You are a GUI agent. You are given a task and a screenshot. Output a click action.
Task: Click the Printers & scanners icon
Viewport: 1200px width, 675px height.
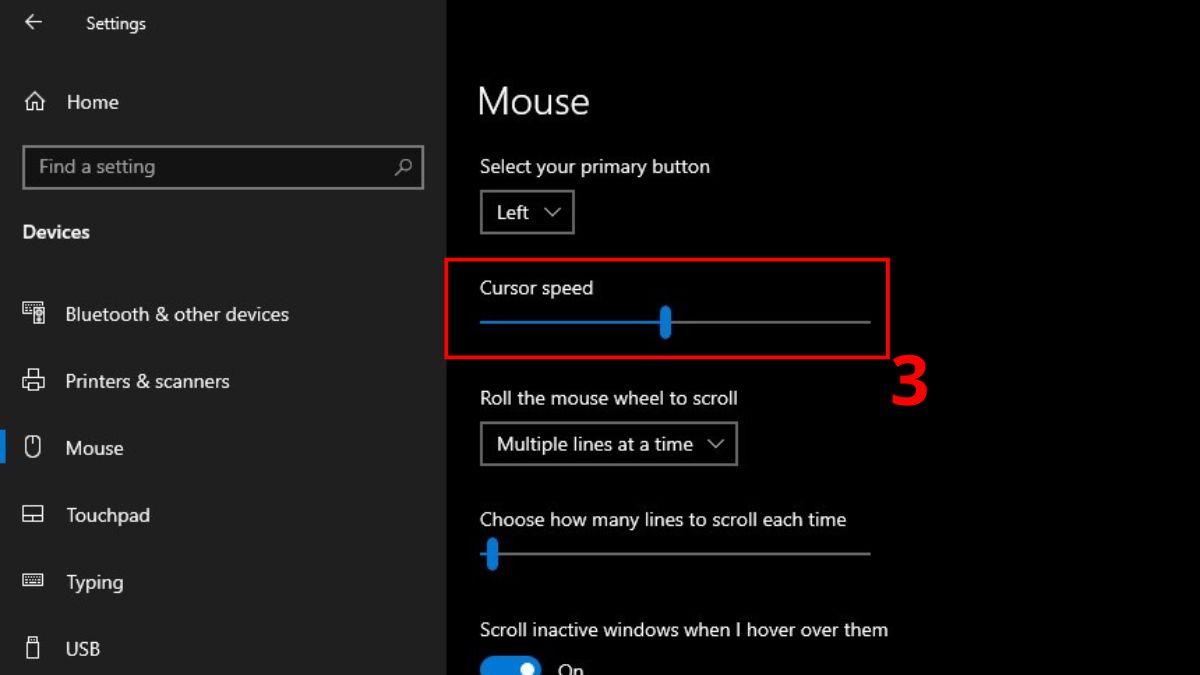[x=34, y=381]
